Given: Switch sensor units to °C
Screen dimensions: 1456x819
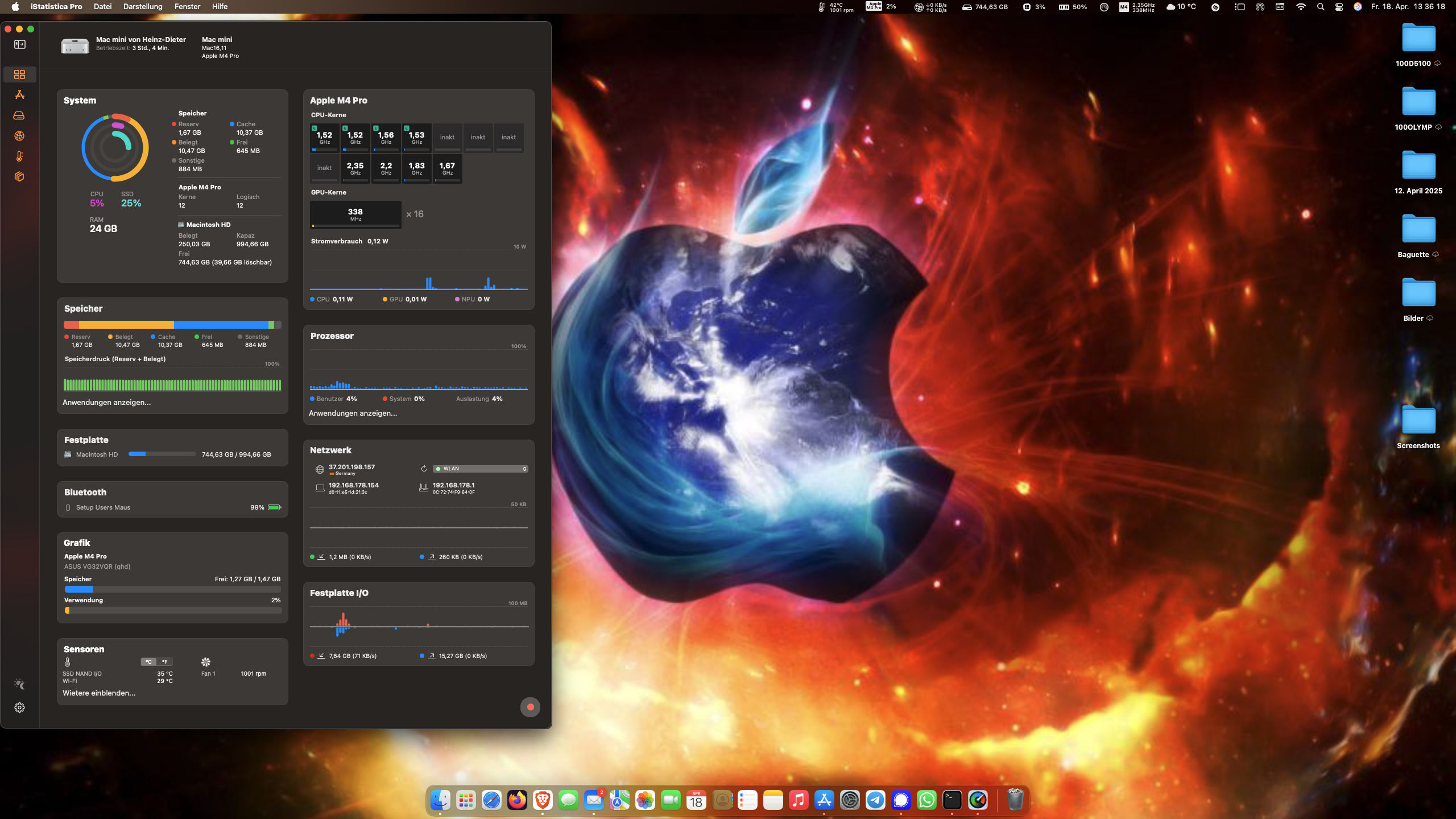Looking at the screenshot, I should pos(148,661).
